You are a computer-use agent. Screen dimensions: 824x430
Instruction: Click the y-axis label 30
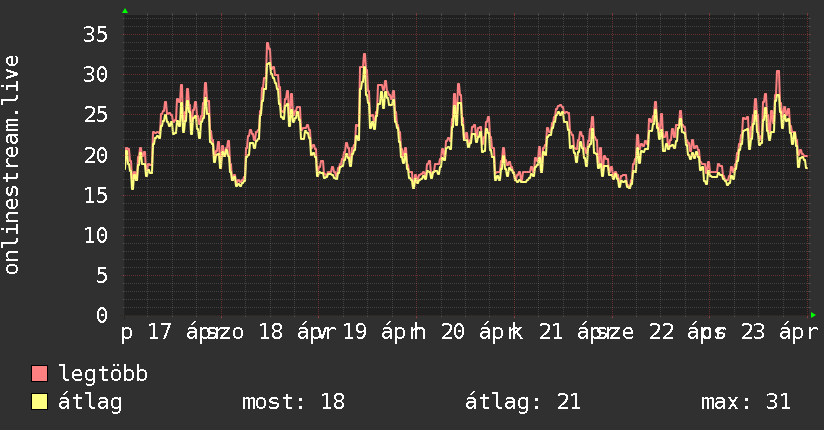tap(95, 75)
